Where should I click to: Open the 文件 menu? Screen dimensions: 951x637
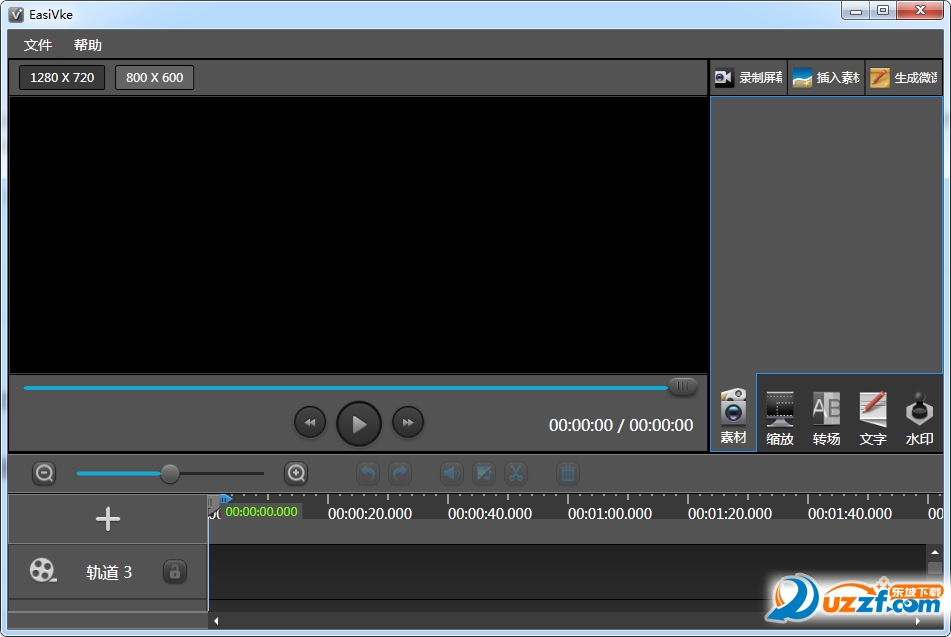point(38,45)
